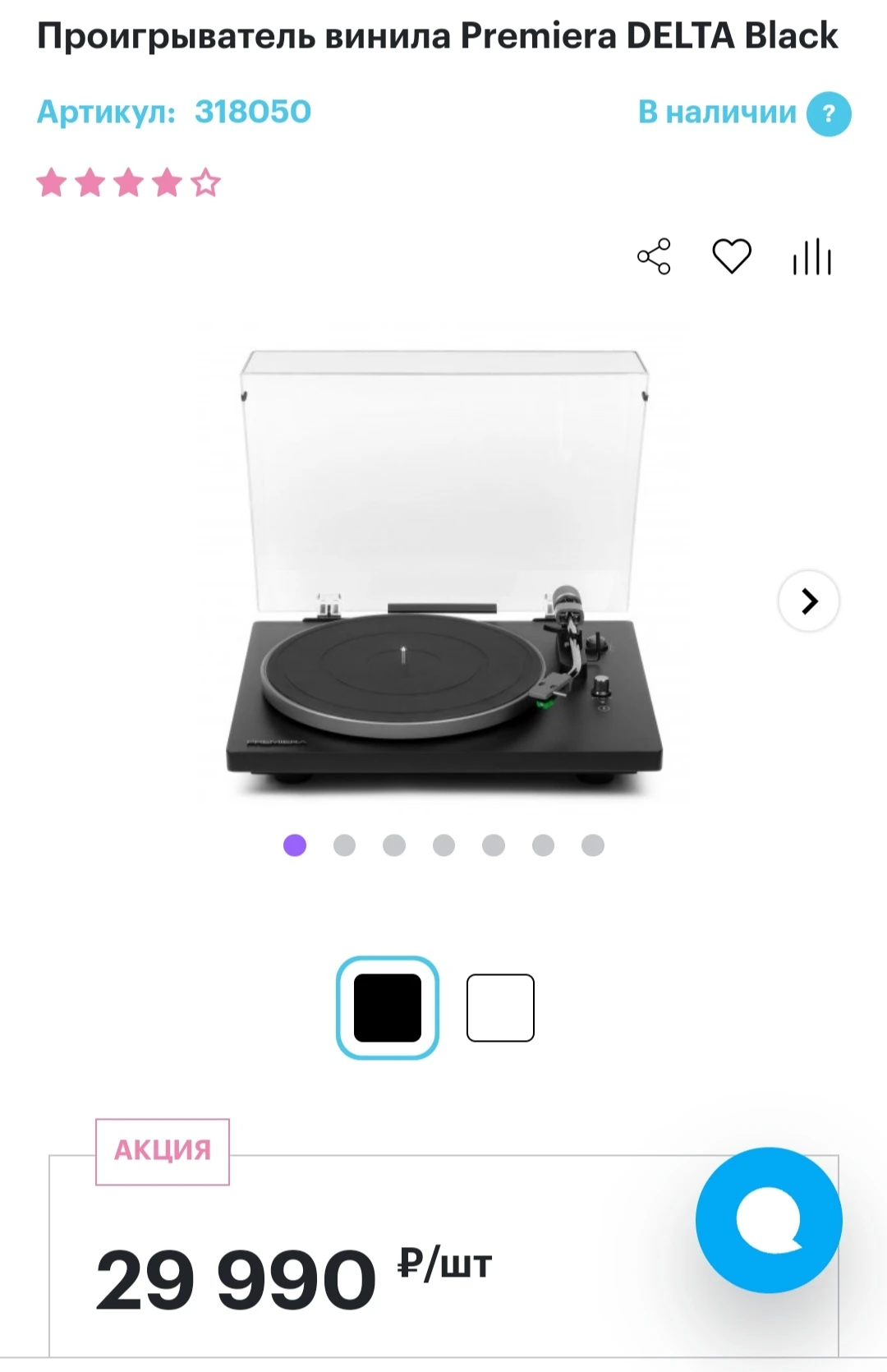The image size is (887, 1372).
Task: Select the white color option
Action: coord(500,1007)
